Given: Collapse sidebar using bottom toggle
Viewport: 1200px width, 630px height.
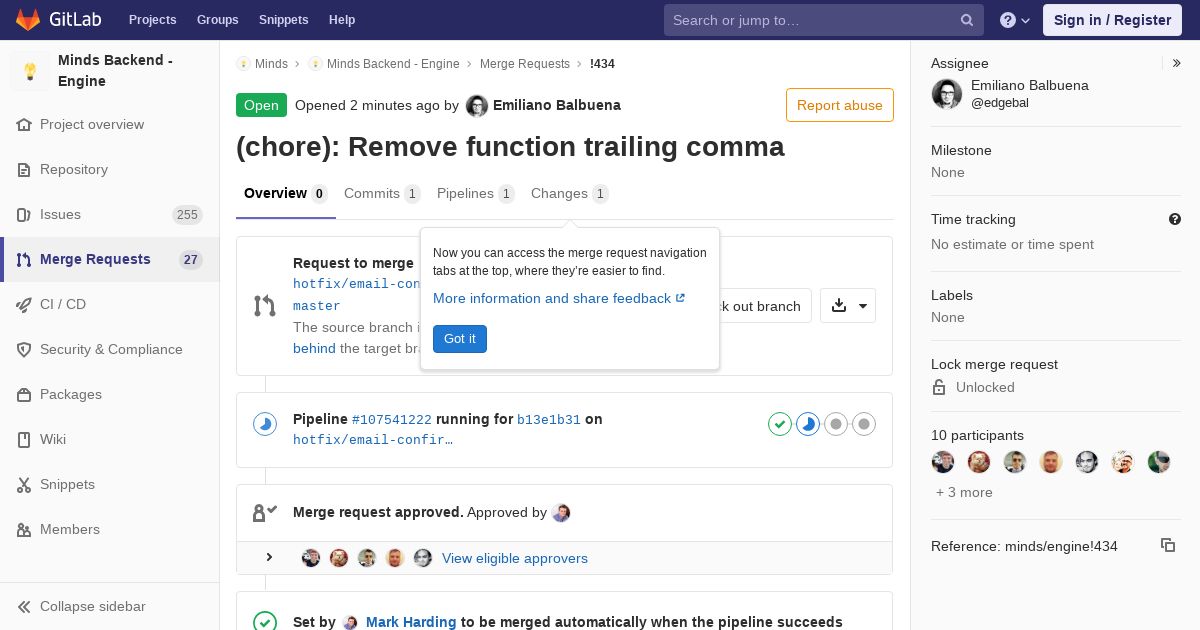Looking at the screenshot, I should pyautogui.click(x=92, y=606).
